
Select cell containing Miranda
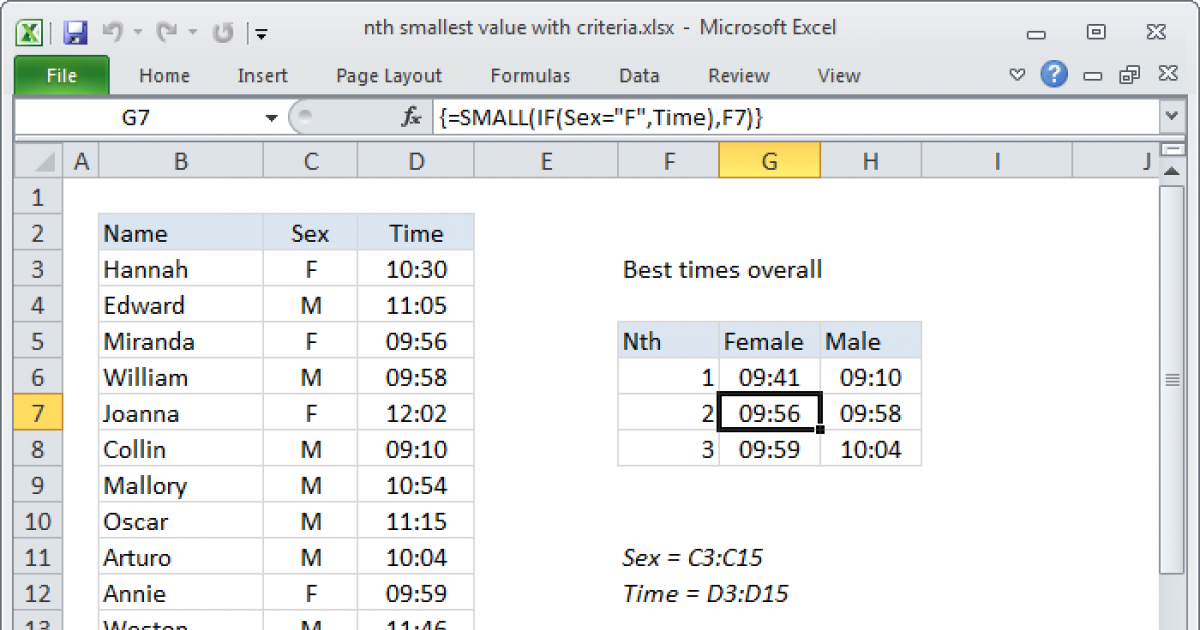click(x=180, y=342)
